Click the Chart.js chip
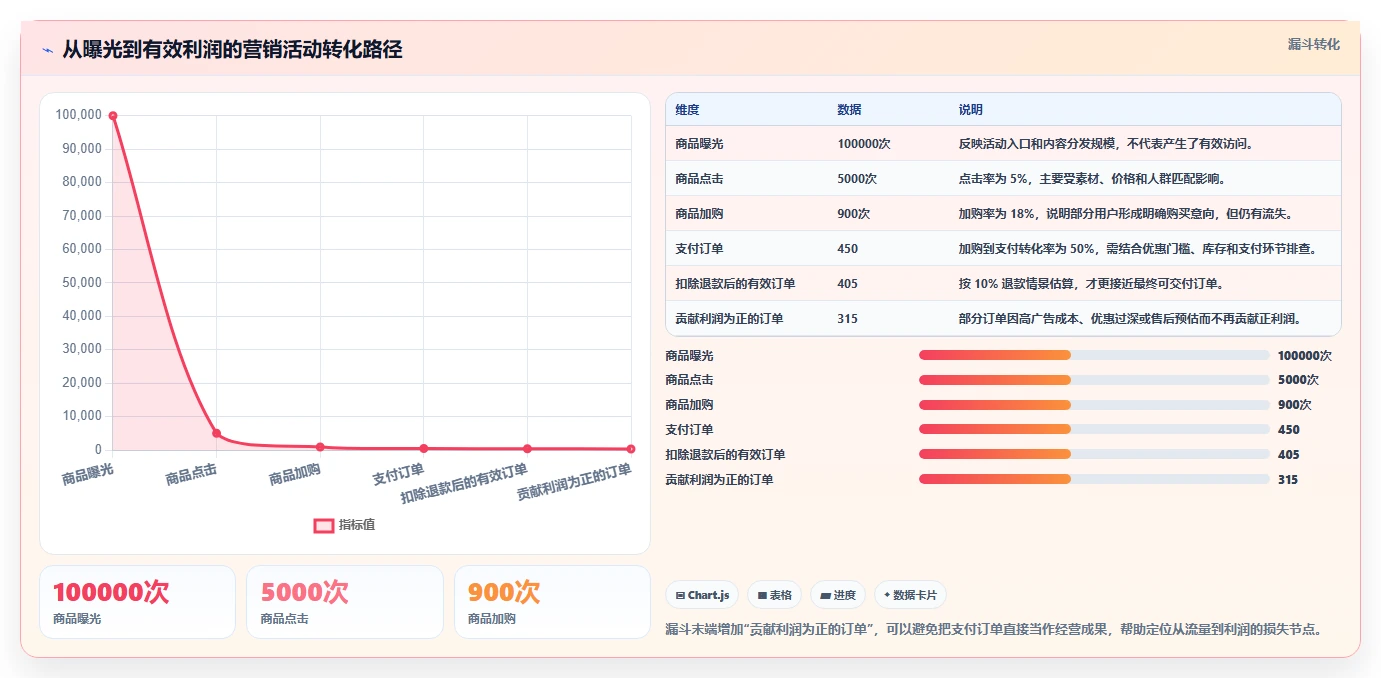This screenshot has width=1381, height=678. click(x=703, y=595)
